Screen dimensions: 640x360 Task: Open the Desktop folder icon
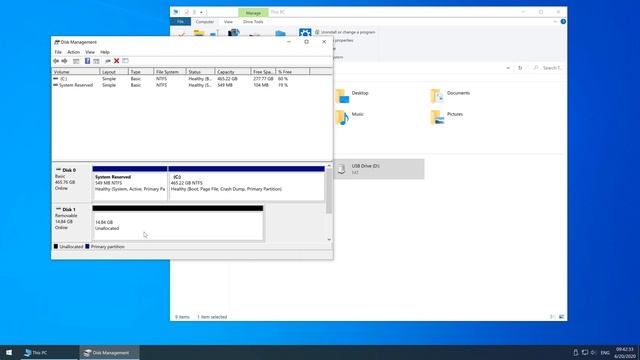tap(342, 96)
